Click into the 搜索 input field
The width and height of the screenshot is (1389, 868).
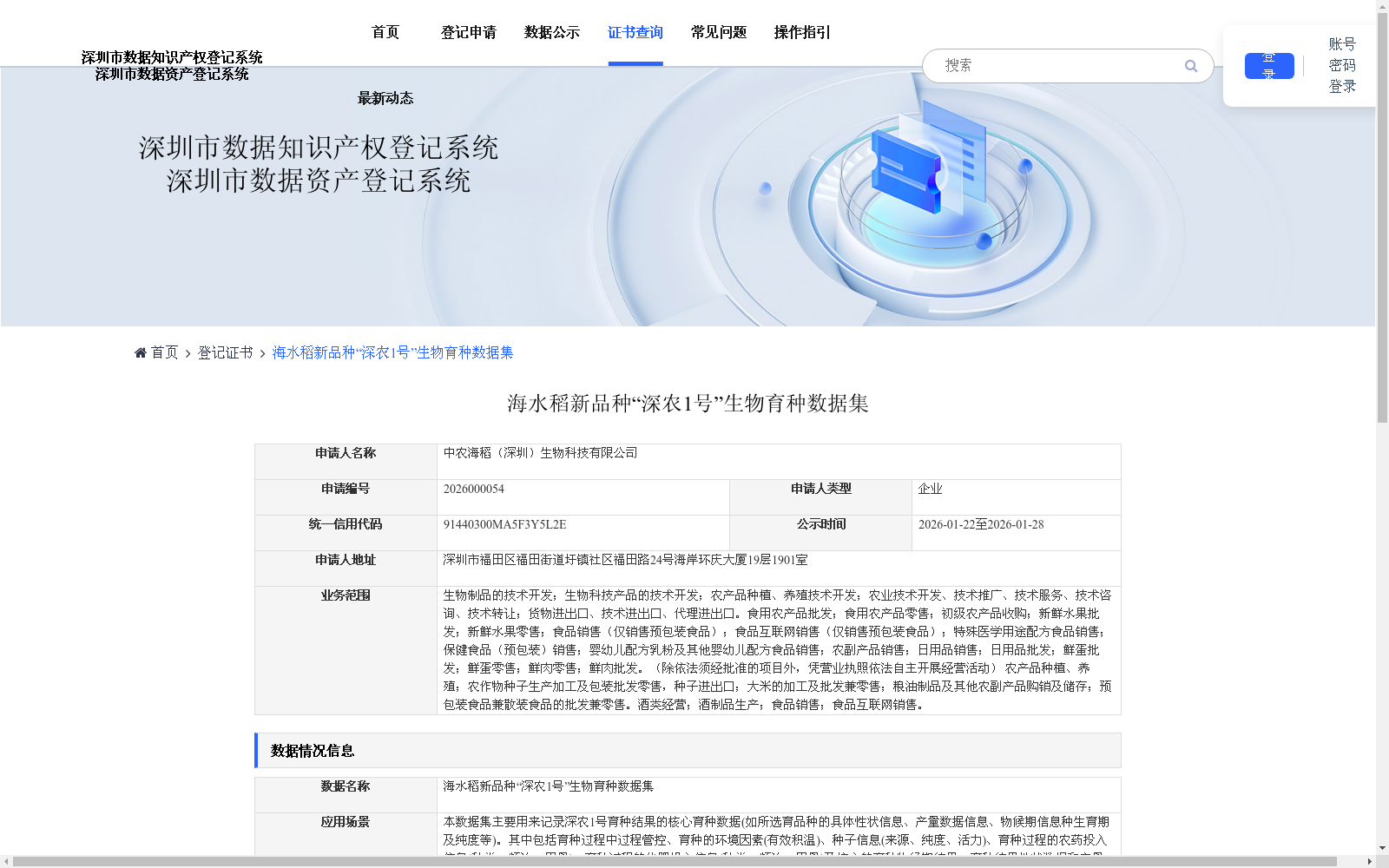pos(1059,66)
